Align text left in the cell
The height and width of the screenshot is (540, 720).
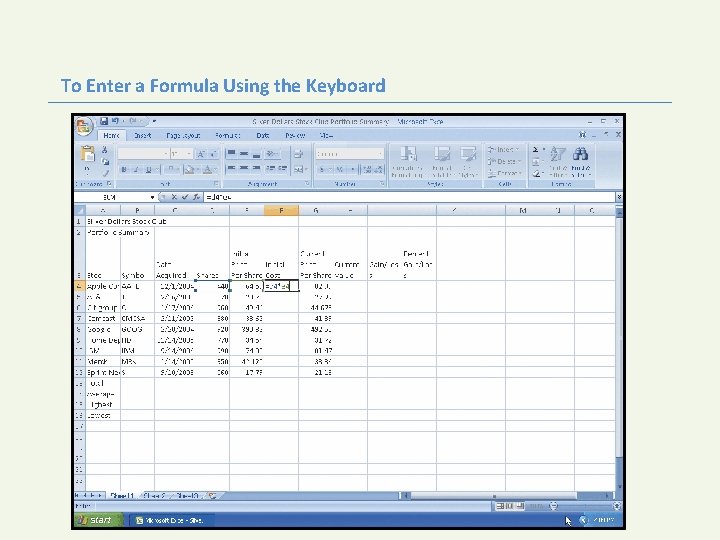coord(231,169)
